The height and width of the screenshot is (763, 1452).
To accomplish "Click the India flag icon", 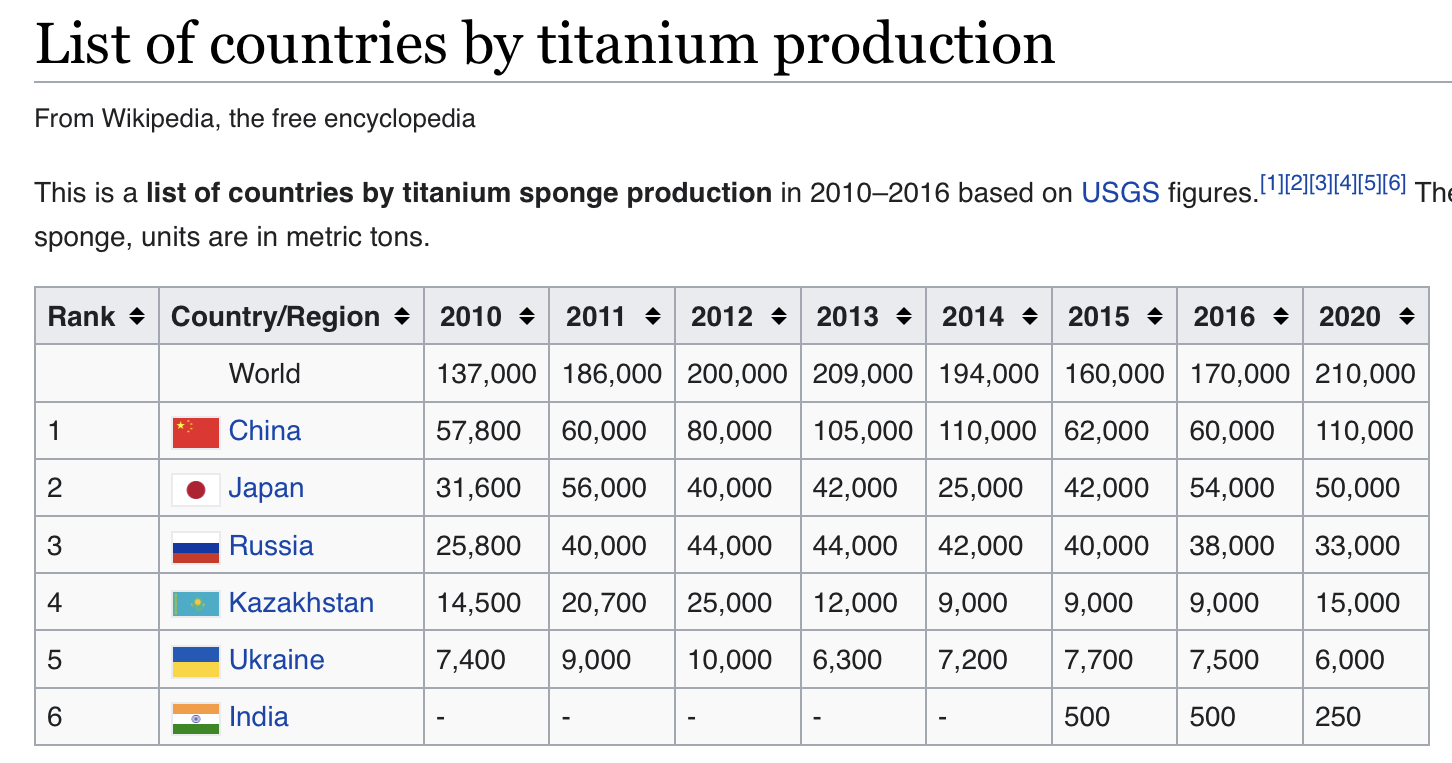I will coord(195,718).
